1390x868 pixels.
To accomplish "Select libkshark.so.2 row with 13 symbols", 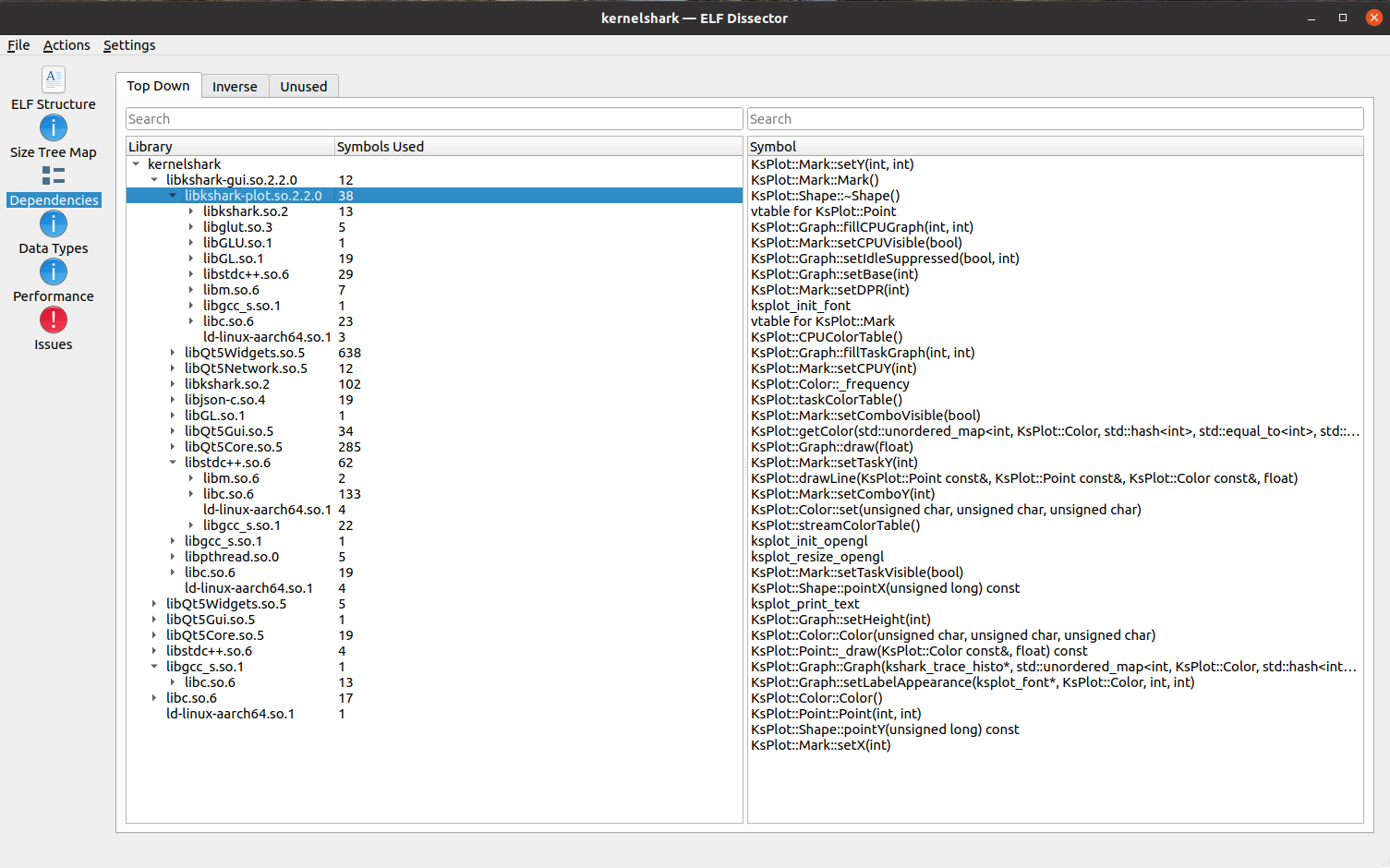I will [x=434, y=211].
